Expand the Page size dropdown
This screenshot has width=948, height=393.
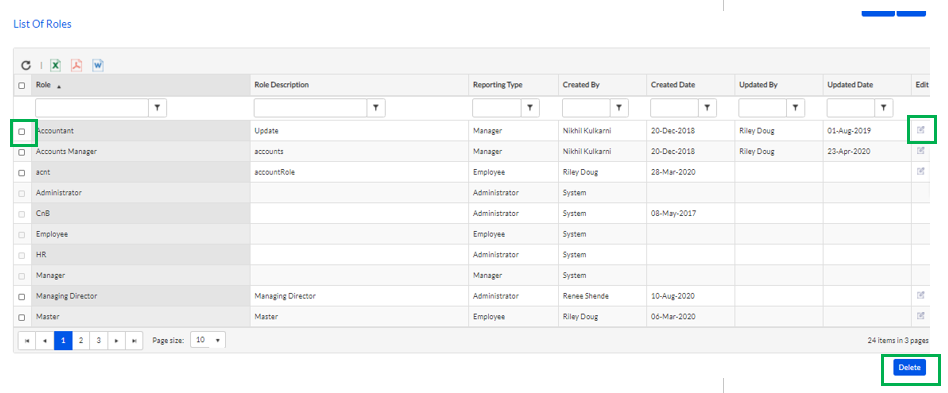(208, 340)
